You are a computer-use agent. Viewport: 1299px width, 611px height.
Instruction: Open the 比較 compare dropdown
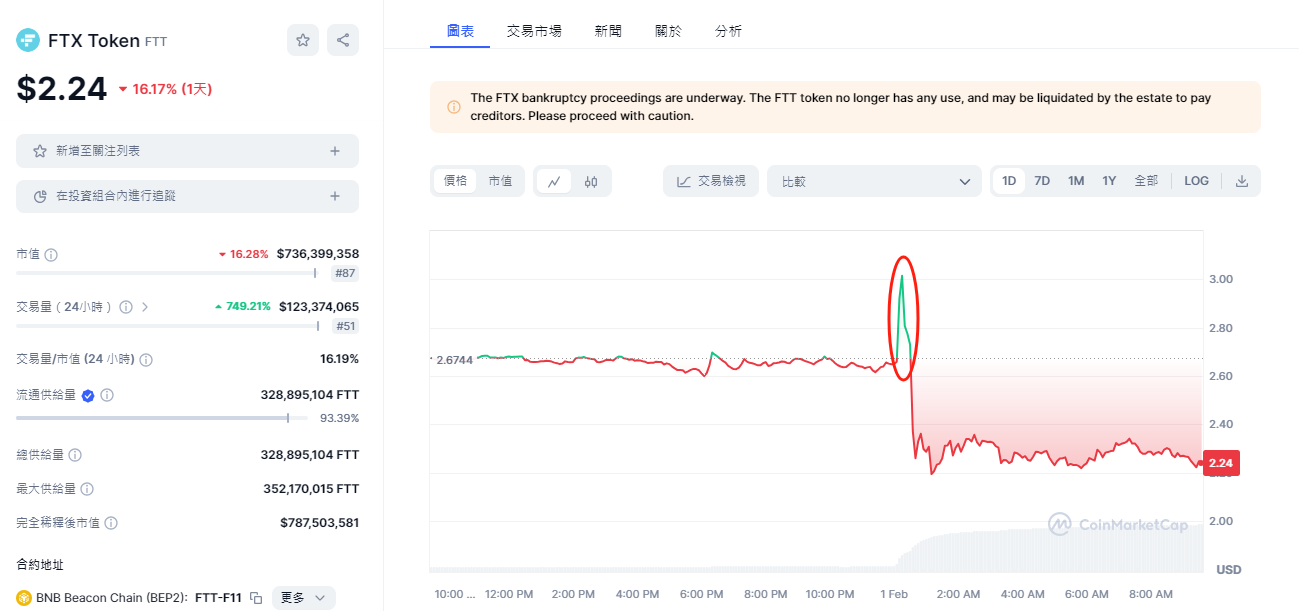(875, 181)
